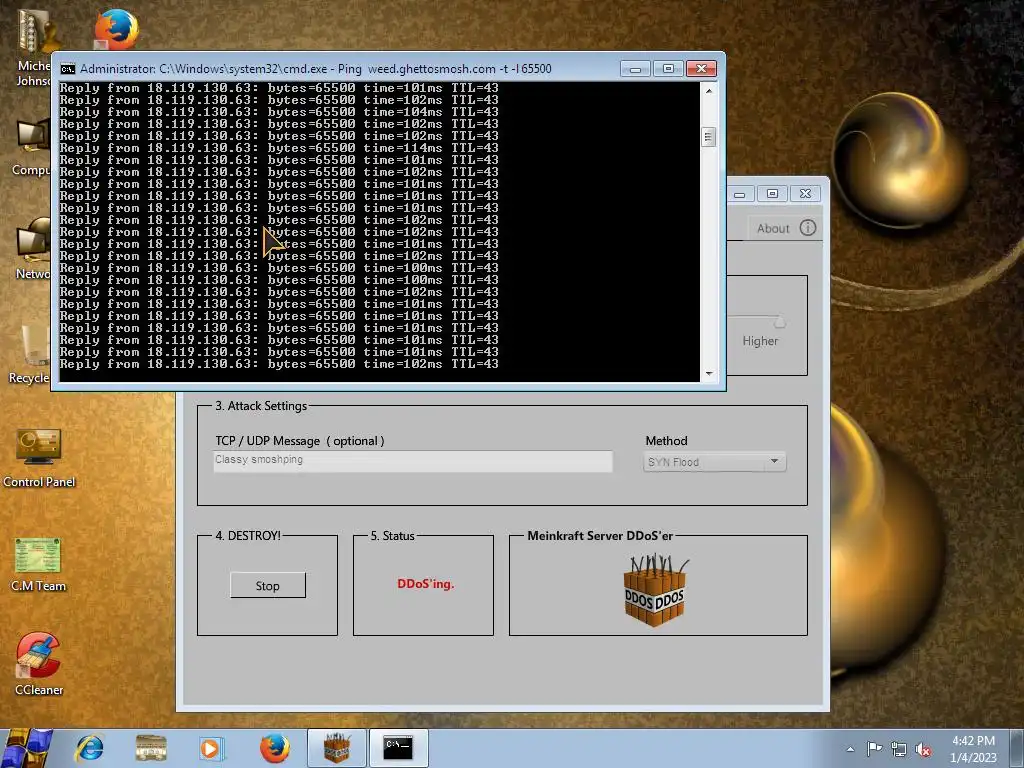Screen dimensions: 1024x768
Task: Click the red DDoS'ing. status text
Action: pyautogui.click(x=425, y=584)
